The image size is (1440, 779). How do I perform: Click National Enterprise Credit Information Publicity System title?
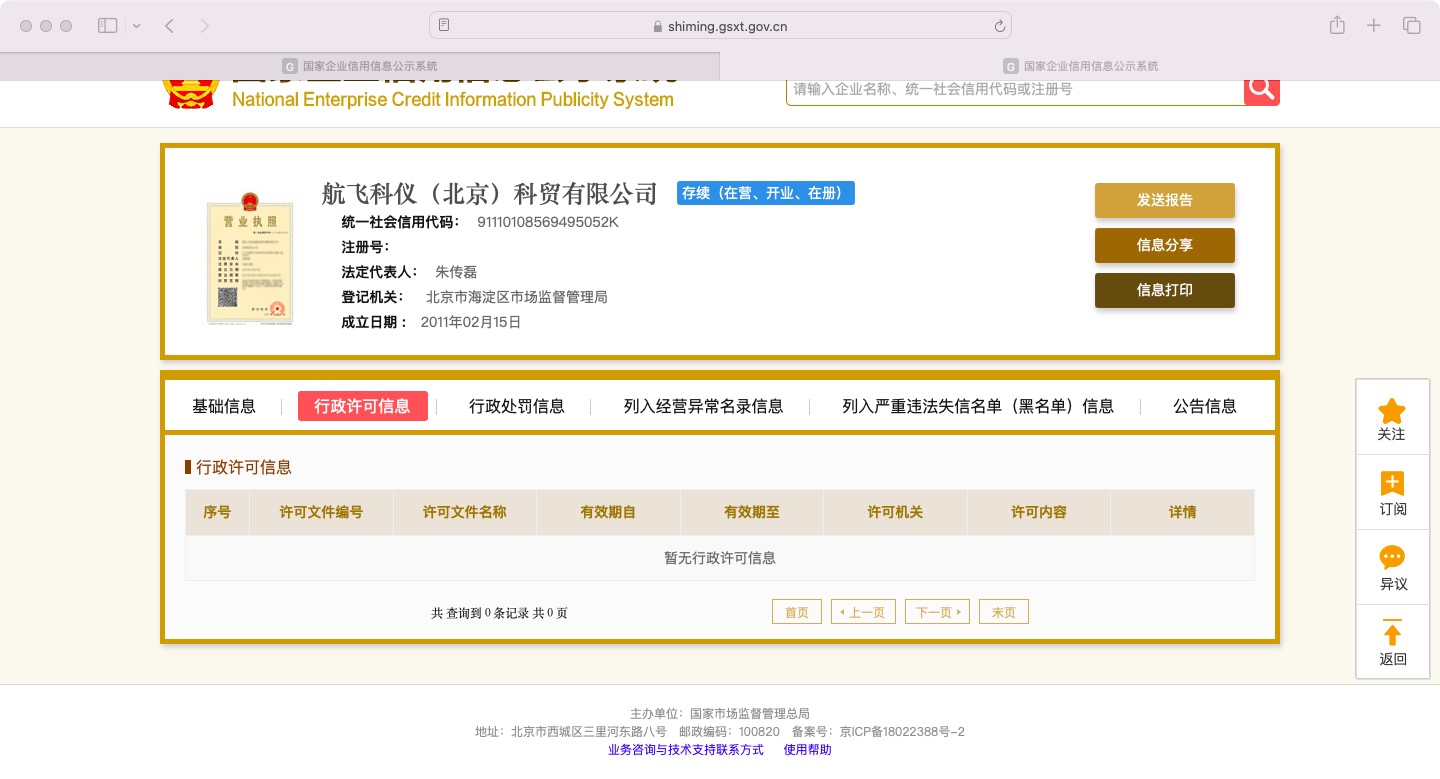453,99
